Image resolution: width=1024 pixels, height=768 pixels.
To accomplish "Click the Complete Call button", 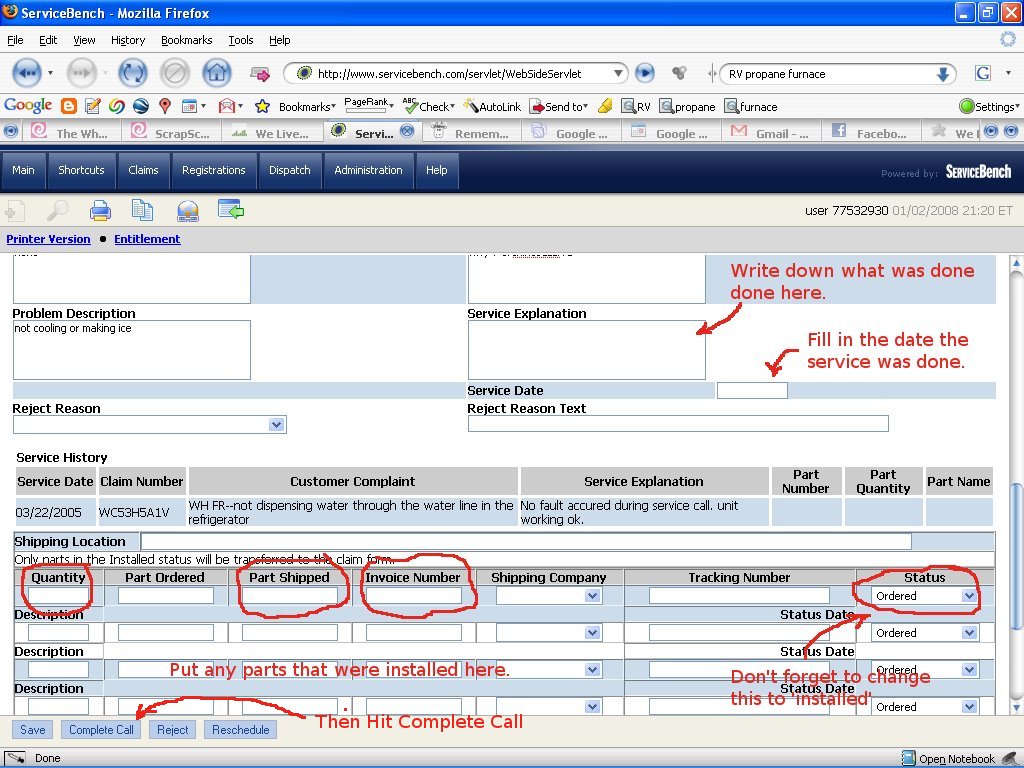I will [x=101, y=729].
